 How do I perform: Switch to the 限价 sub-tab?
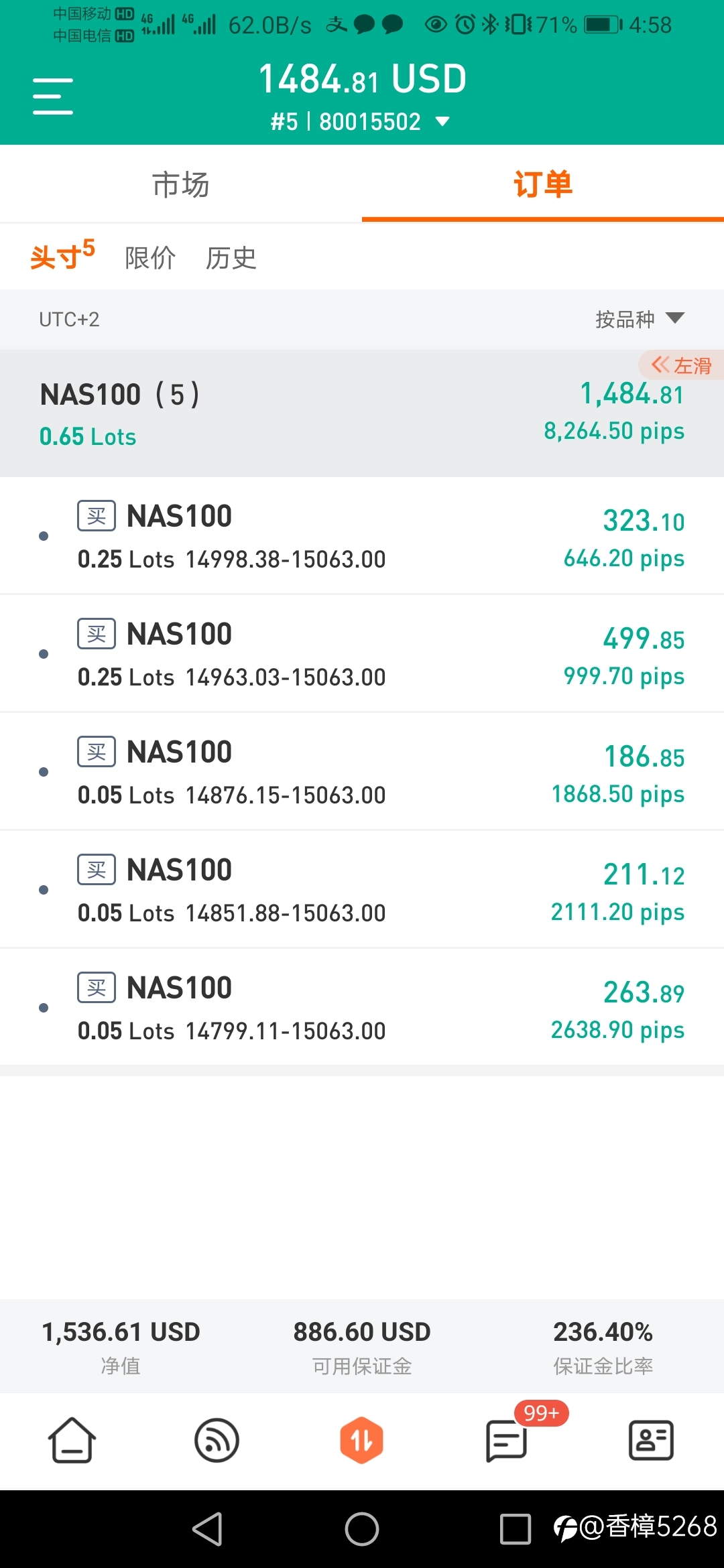[x=150, y=258]
